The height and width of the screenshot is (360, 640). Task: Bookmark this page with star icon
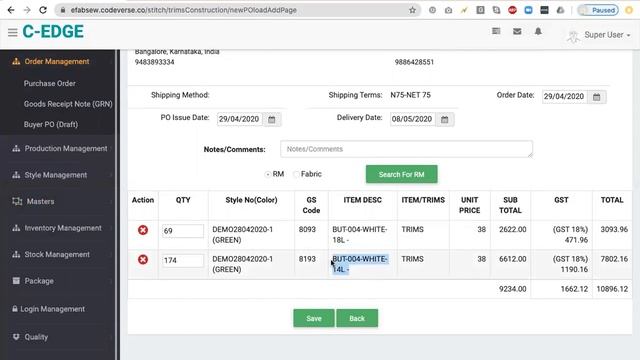click(x=412, y=10)
